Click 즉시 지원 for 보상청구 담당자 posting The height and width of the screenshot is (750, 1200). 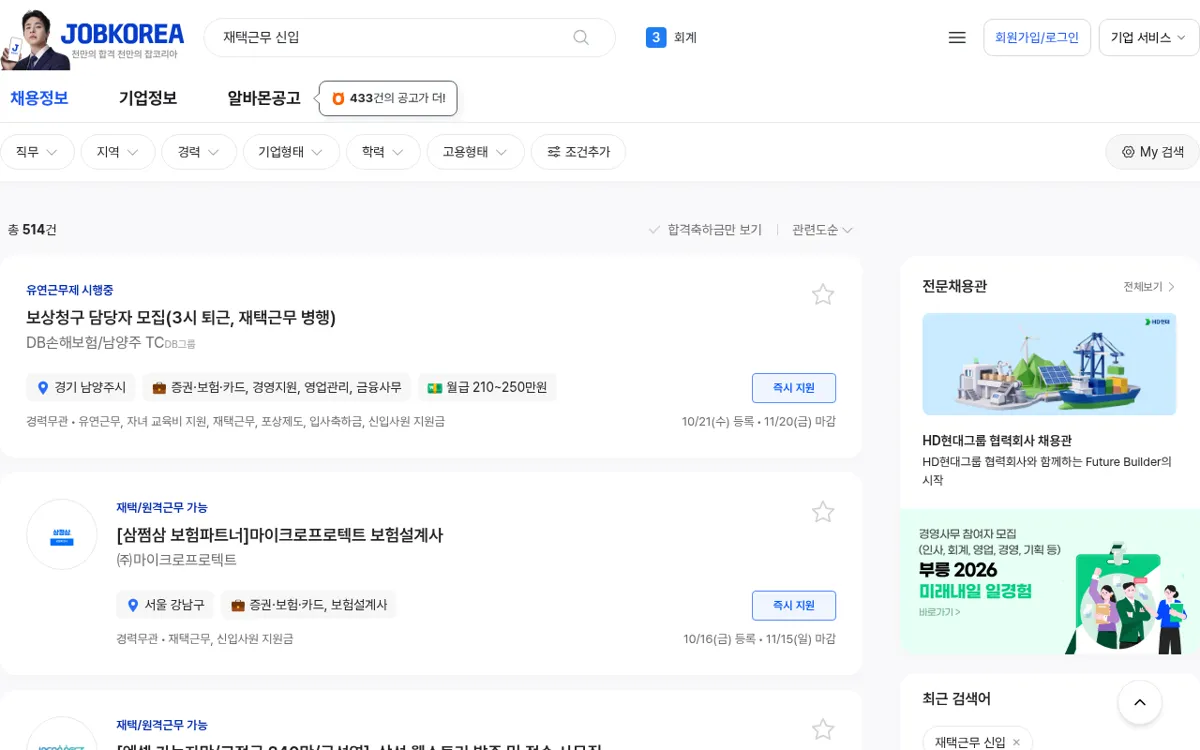click(x=794, y=388)
